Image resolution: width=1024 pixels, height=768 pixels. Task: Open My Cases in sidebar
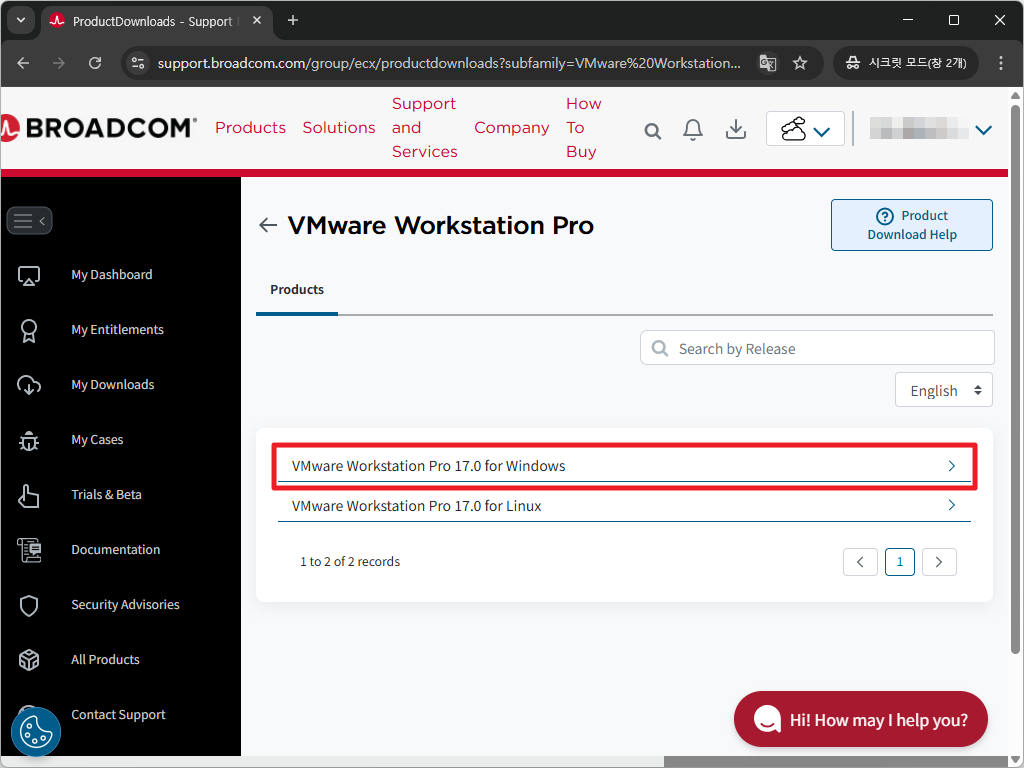click(x=97, y=440)
